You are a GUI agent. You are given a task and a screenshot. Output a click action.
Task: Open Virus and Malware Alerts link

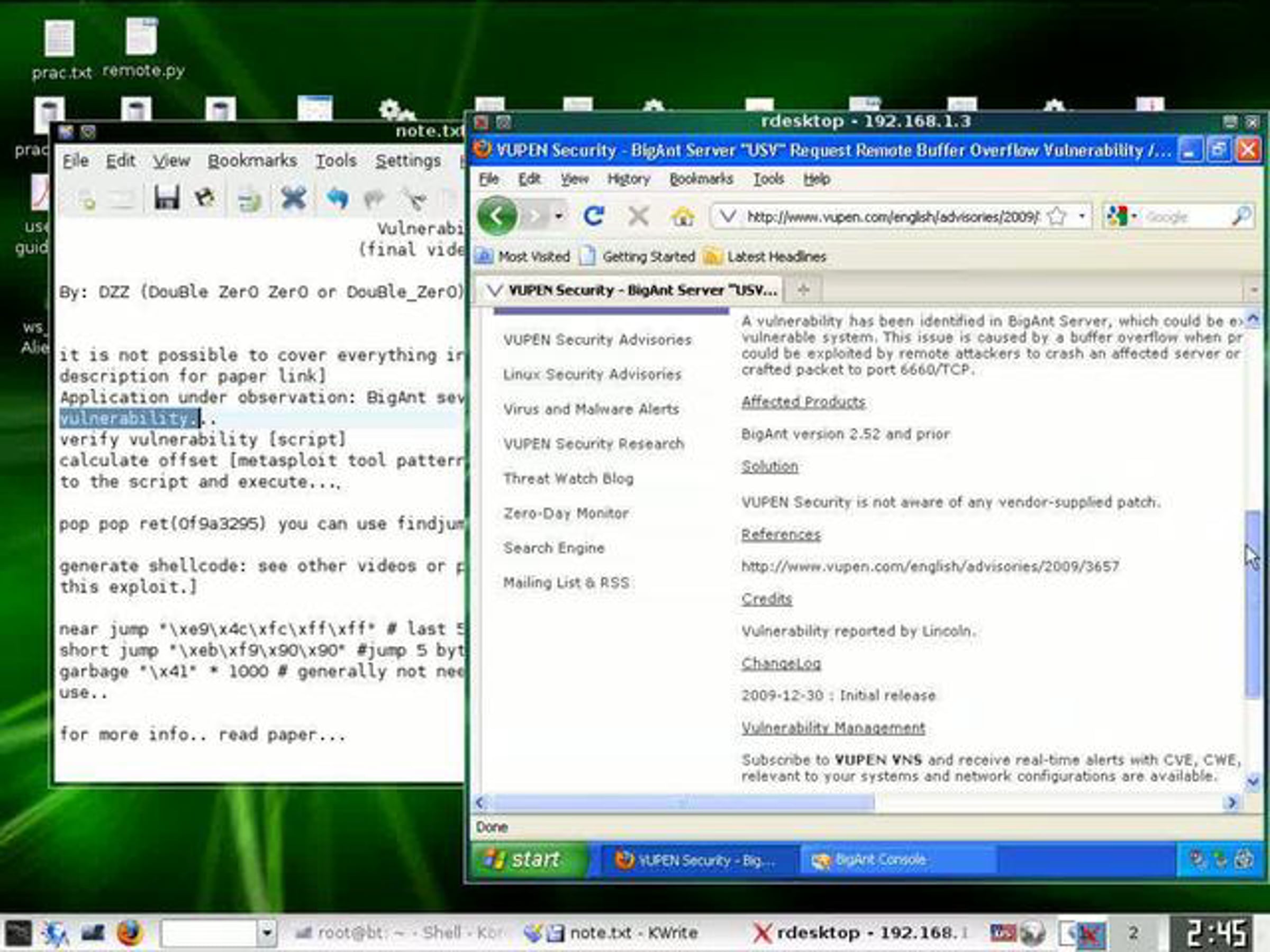(591, 409)
